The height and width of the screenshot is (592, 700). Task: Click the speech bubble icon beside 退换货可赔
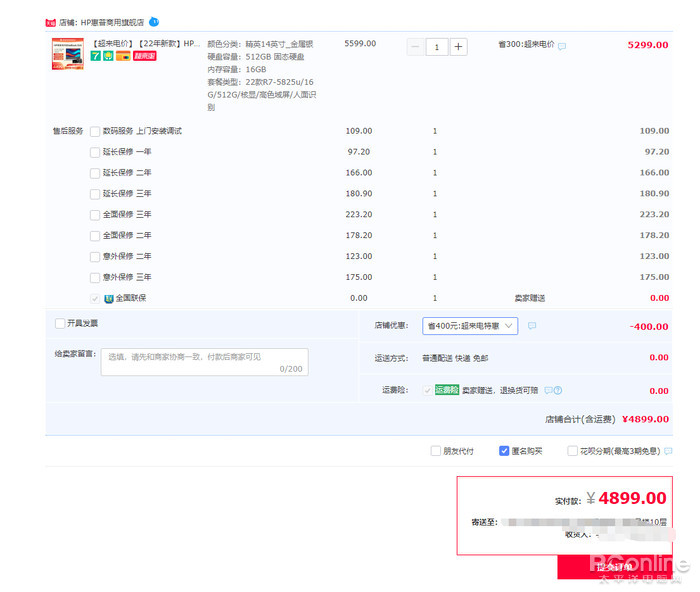[x=548, y=391]
